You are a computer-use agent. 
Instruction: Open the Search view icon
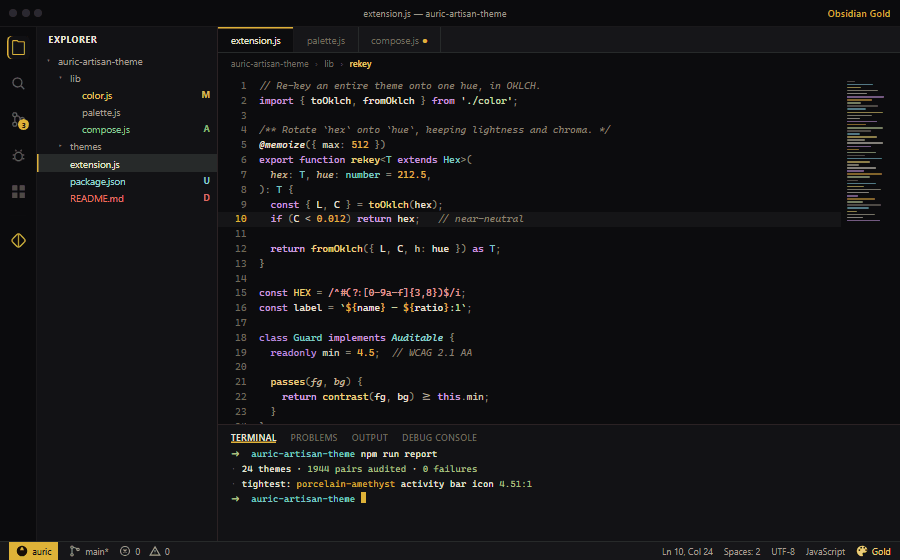coord(18,84)
